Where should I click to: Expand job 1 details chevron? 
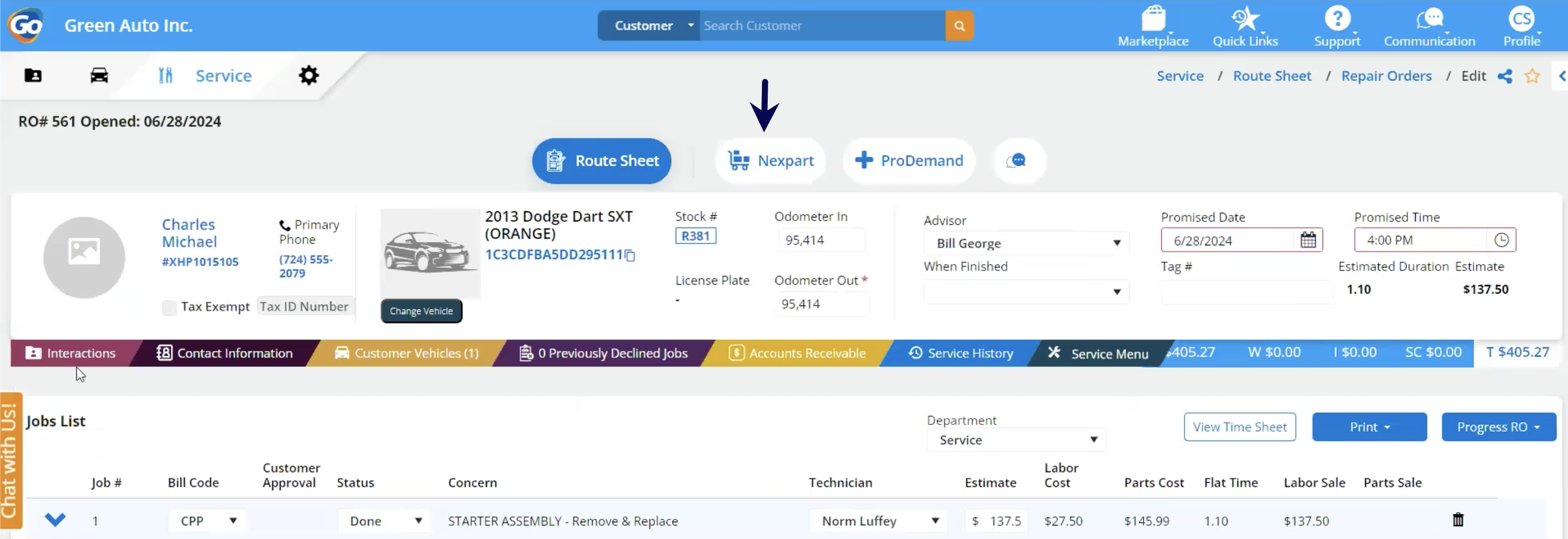[55, 520]
